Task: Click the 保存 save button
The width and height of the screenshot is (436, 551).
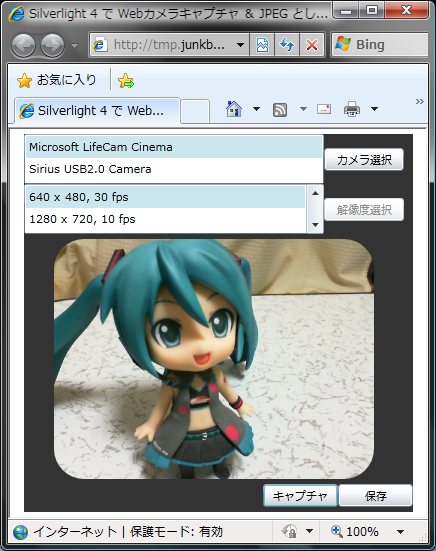Action: coord(375,495)
